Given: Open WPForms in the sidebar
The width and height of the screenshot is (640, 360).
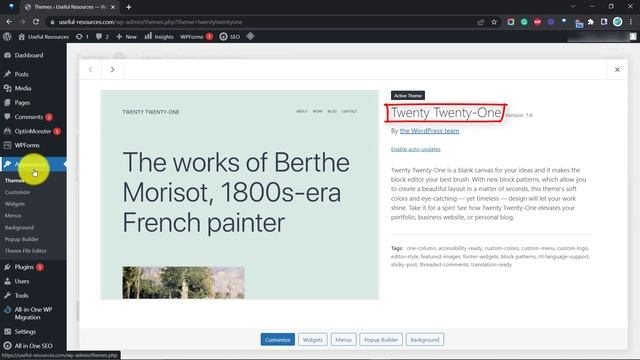Looking at the screenshot, I should [27, 145].
